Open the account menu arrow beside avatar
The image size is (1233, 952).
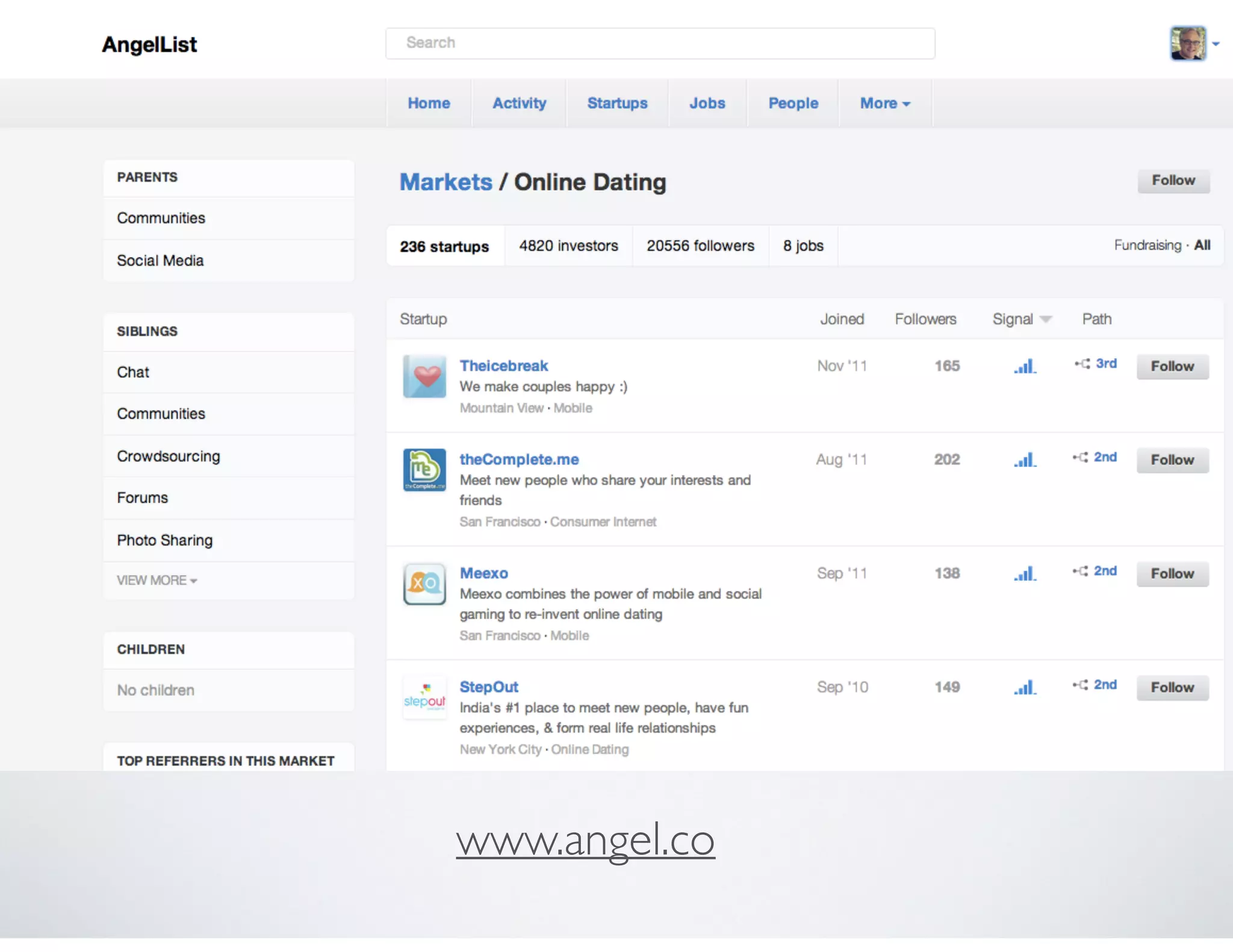(x=1216, y=44)
